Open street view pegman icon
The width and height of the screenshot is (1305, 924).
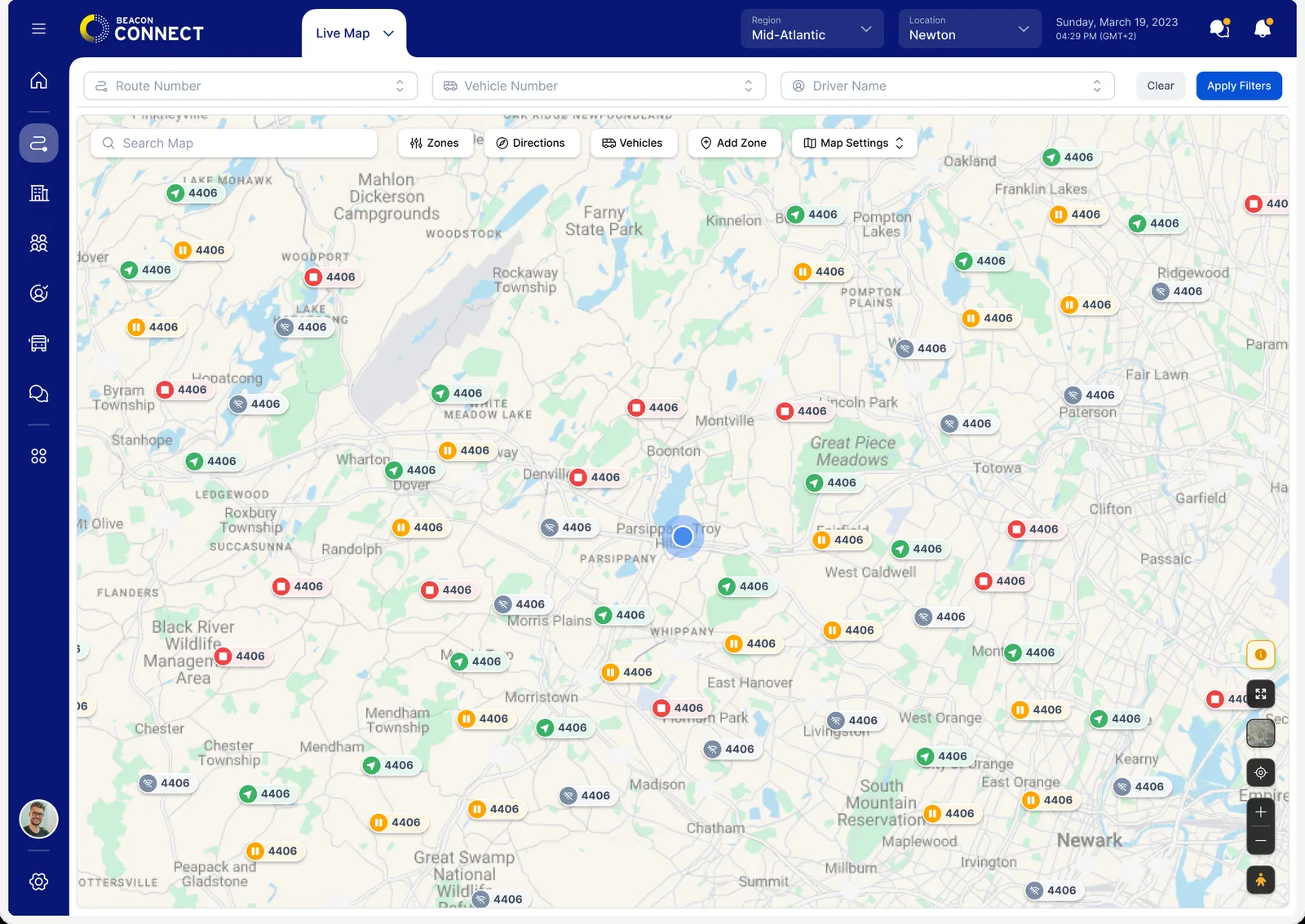click(x=1260, y=880)
